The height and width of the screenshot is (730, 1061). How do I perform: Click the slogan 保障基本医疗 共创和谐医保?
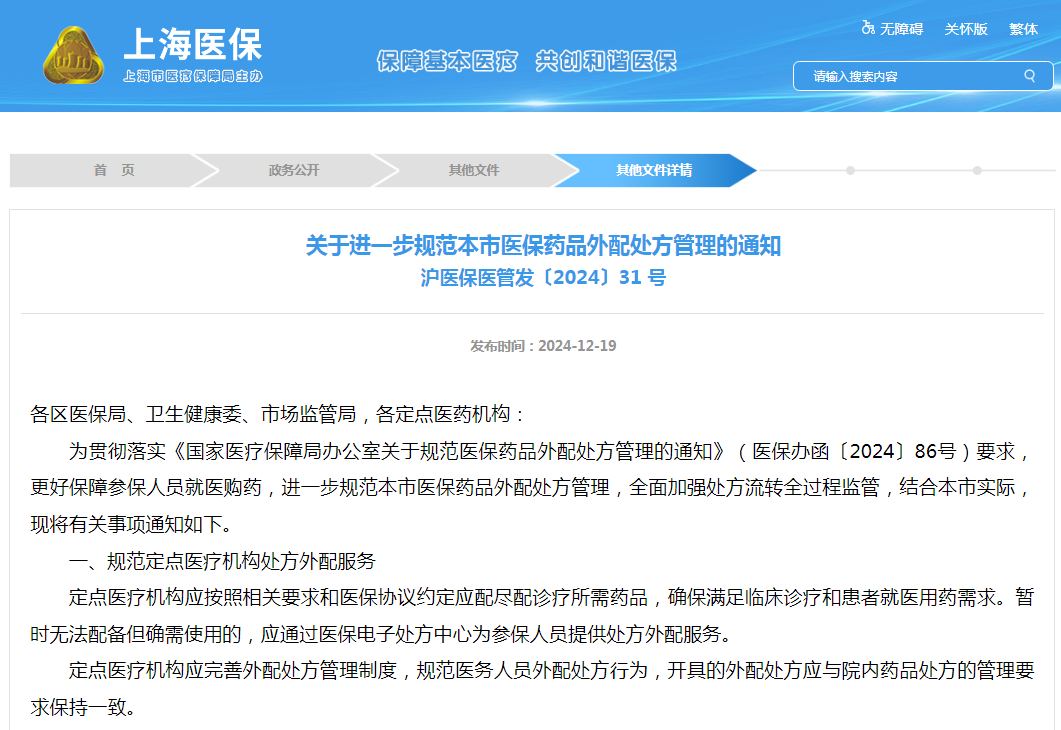[x=526, y=61]
